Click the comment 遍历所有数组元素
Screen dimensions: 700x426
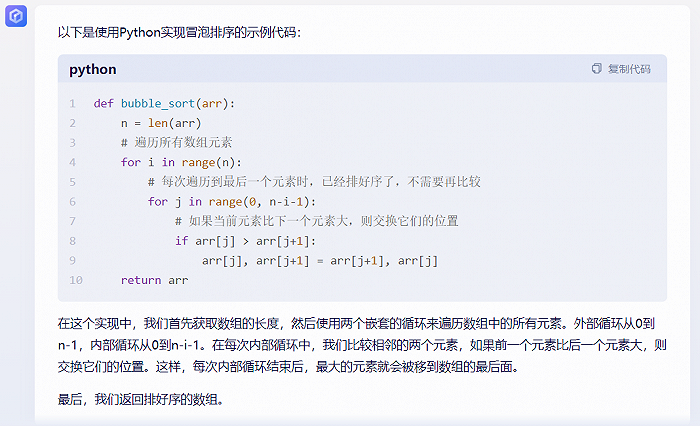(x=177, y=142)
